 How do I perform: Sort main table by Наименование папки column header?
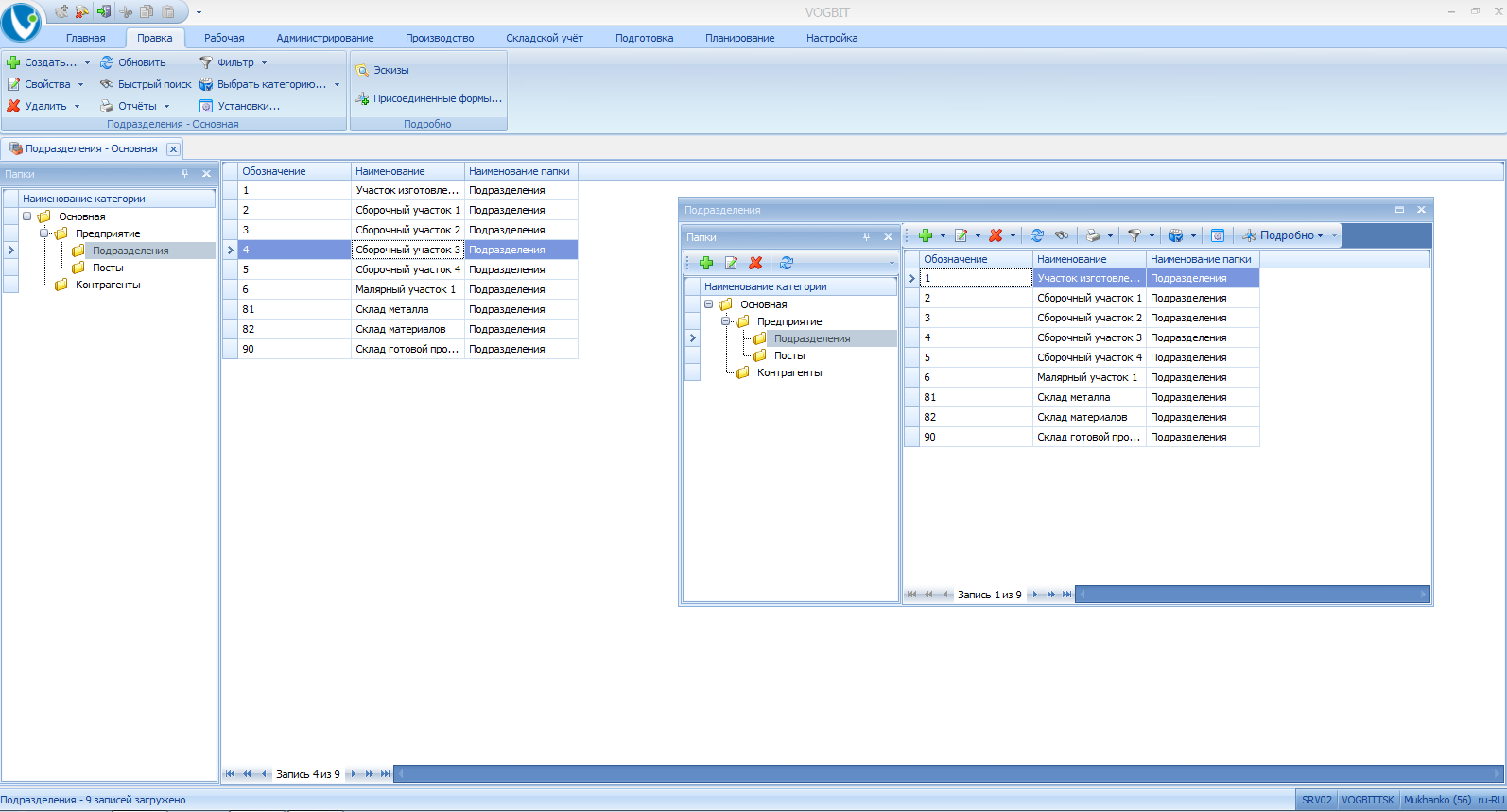(x=521, y=171)
